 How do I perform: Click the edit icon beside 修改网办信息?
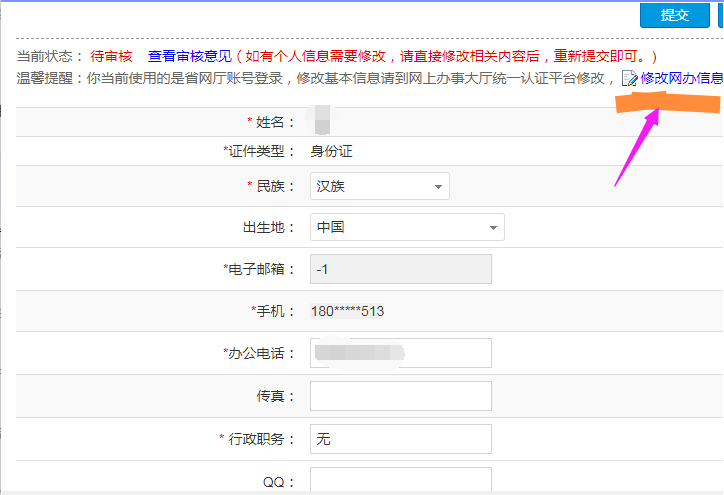click(629, 78)
